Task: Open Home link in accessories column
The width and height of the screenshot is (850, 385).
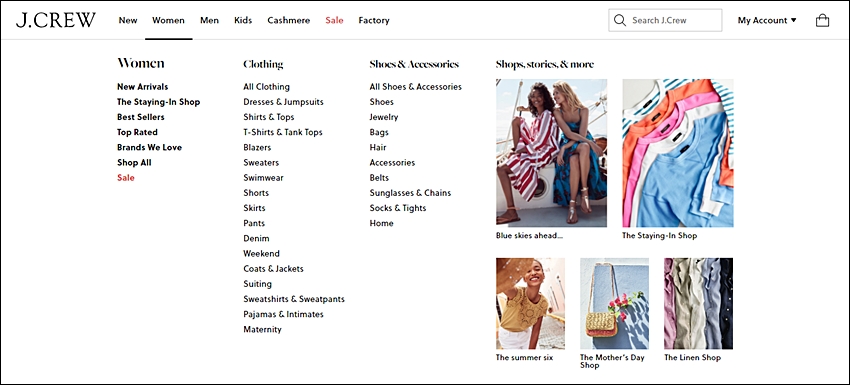Action: point(382,223)
